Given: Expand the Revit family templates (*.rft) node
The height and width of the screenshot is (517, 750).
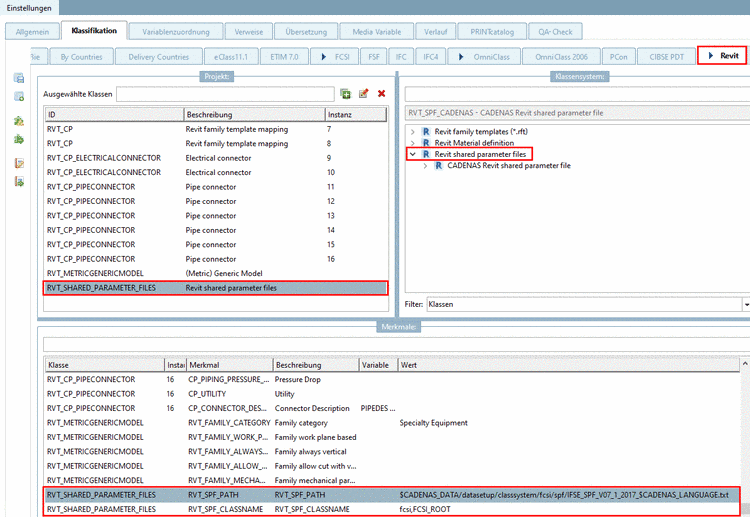Looking at the screenshot, I should click(412, 132).
